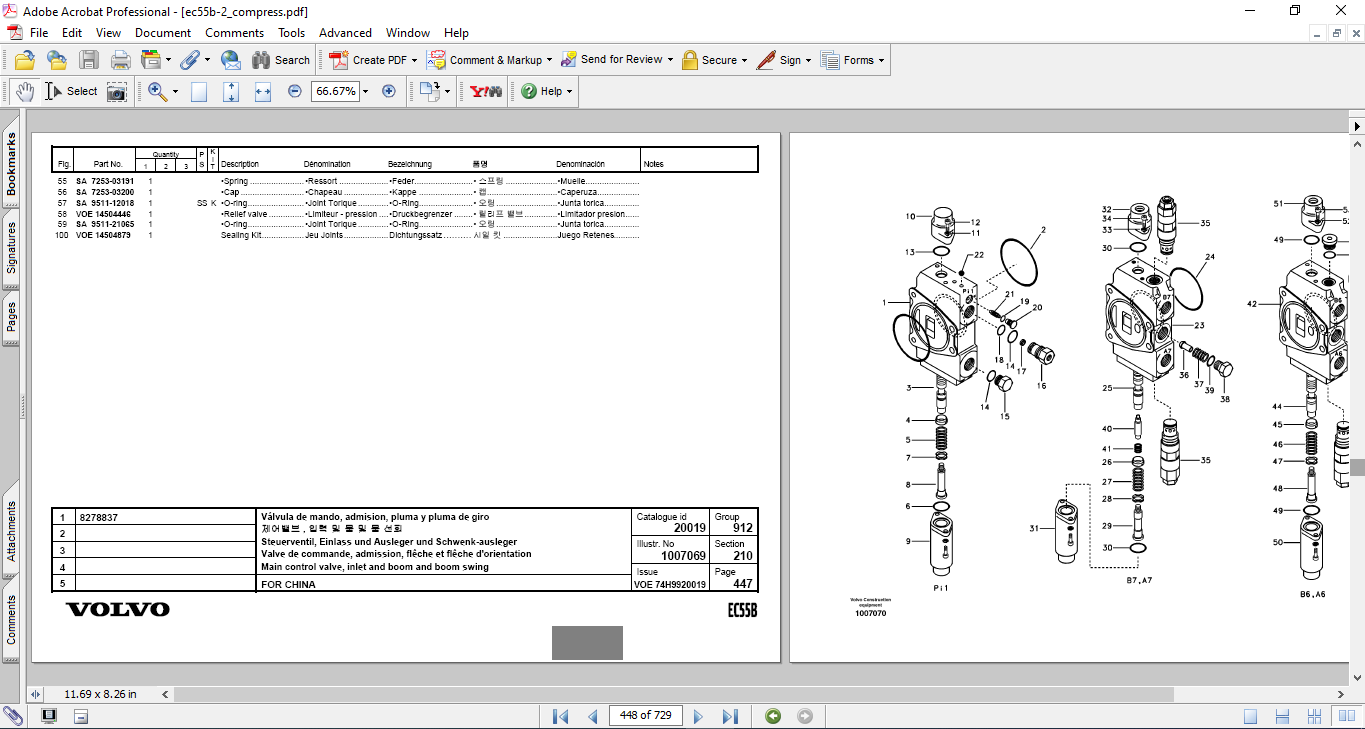This screenshot has height=729, width=1365.
Task: Activate the Snapshot camera tool
Action: 117,91
